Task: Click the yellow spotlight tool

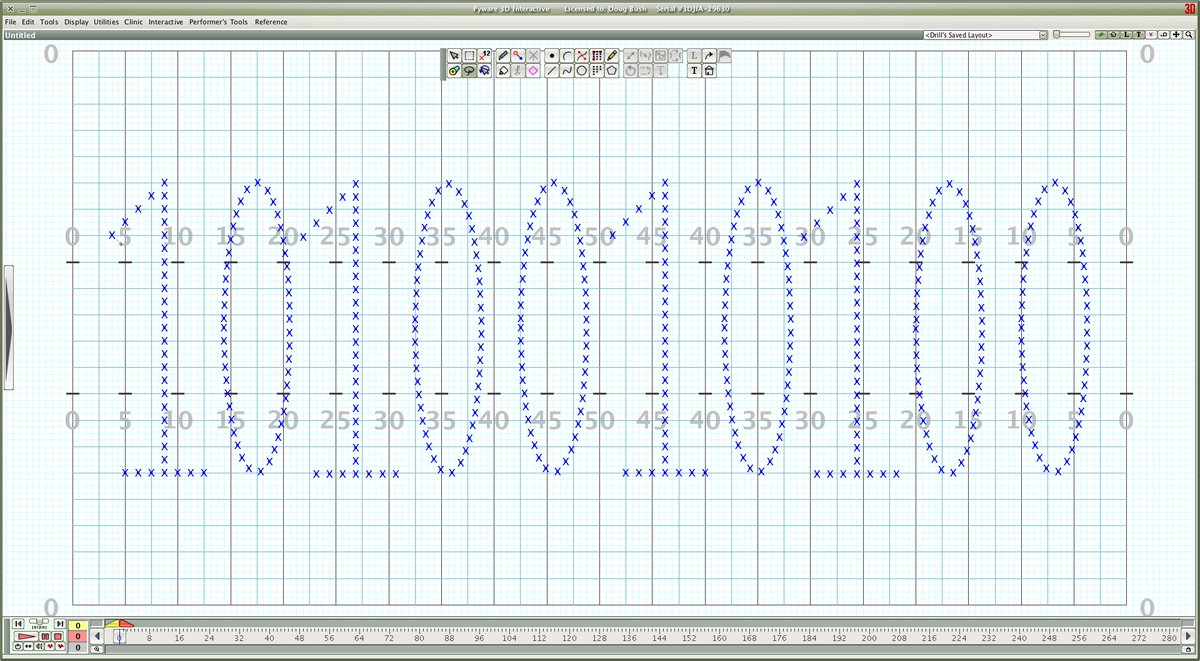Action: click(x=454, y=70)
